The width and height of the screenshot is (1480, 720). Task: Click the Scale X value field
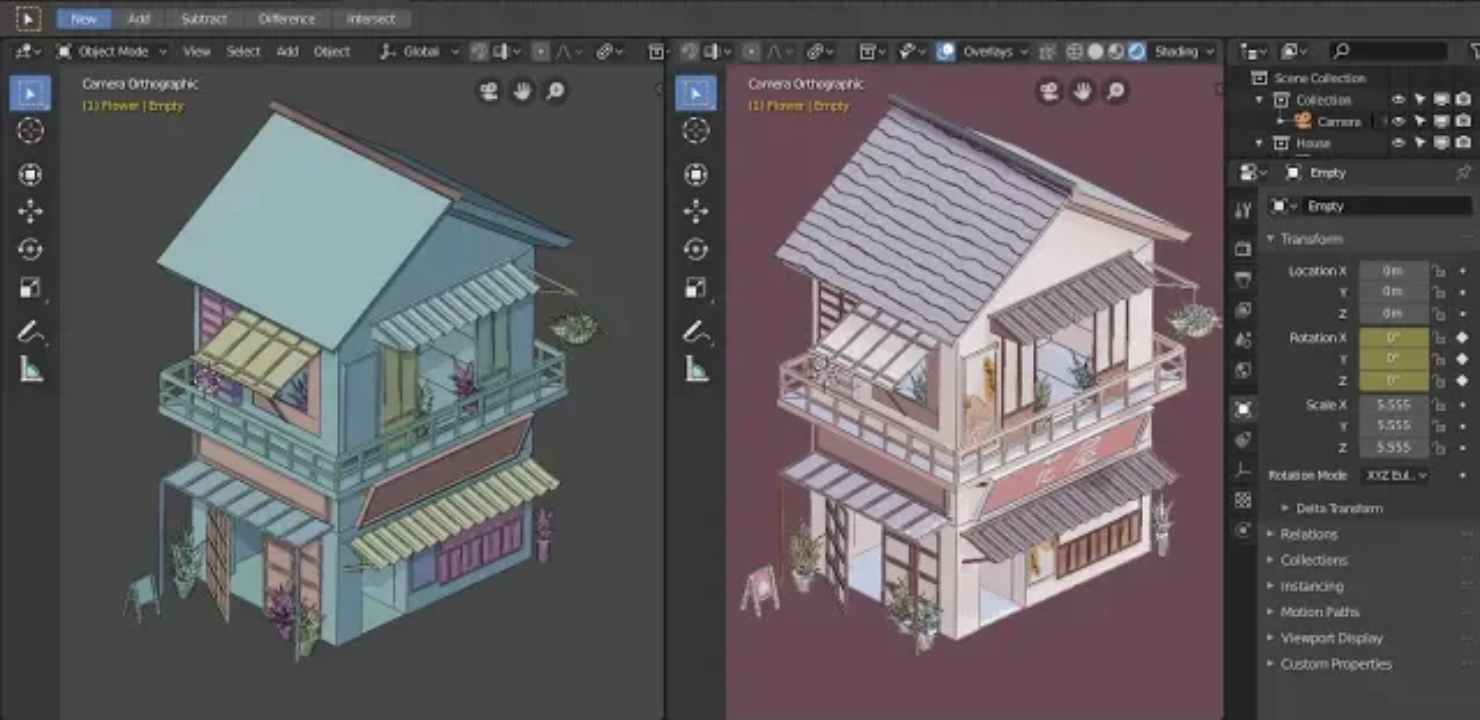(x=1393, y=405)
